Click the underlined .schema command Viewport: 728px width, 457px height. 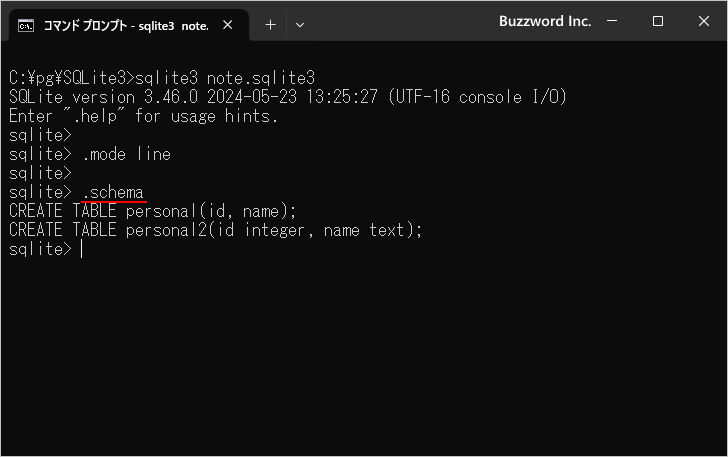(x=113, y=192)
